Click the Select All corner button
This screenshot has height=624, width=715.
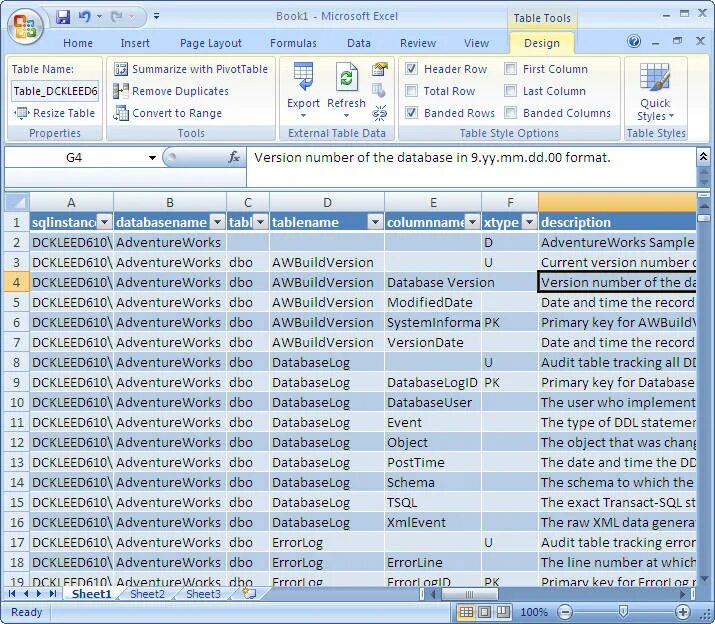(x=17, y=202)
